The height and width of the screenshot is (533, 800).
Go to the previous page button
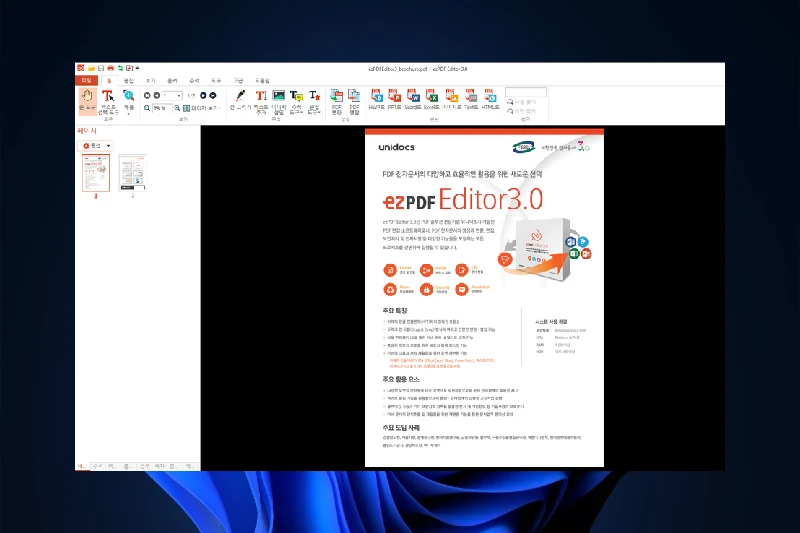click(157, 95)
